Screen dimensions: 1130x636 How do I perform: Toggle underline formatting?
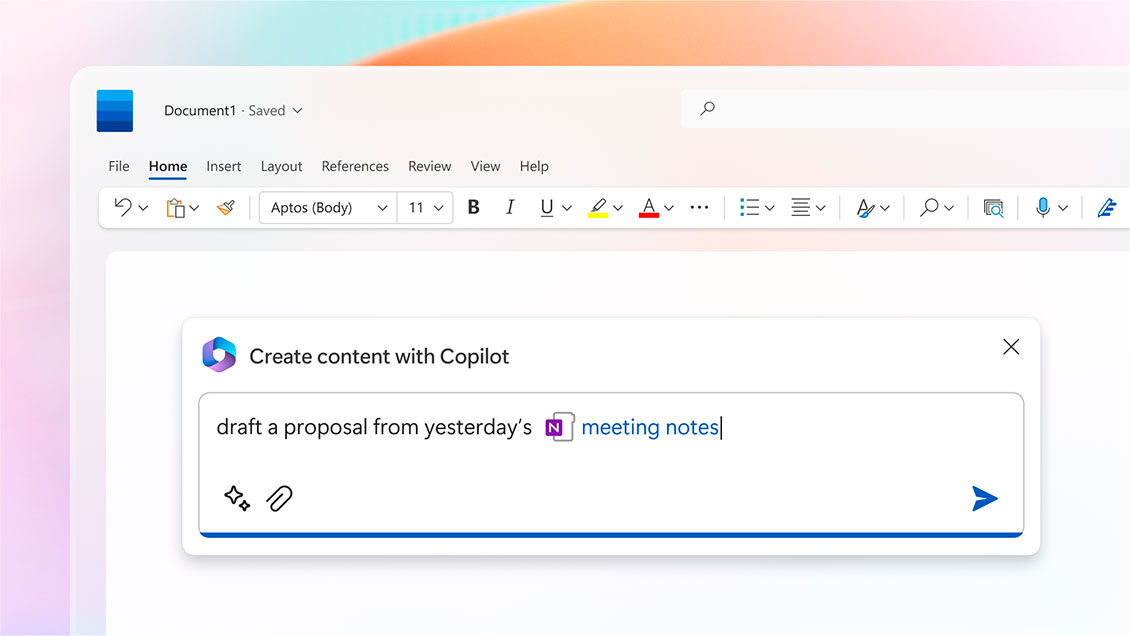tap(547, 207)
